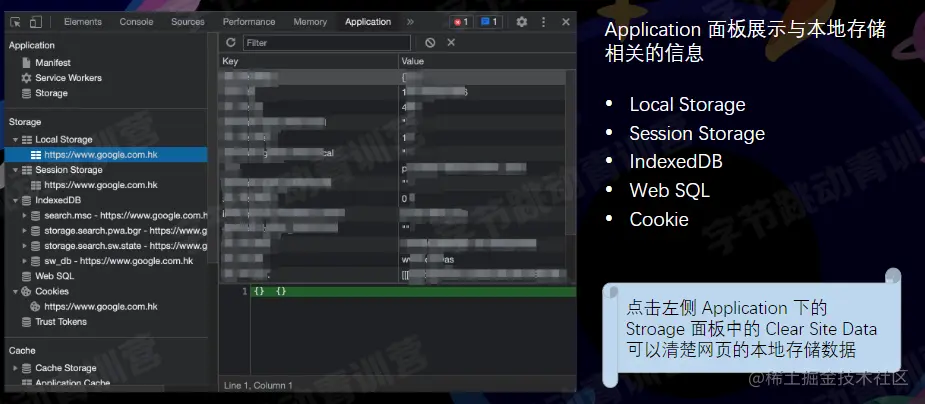
Task: Click the Manifest file icon
Action: [x=27, y=63]
